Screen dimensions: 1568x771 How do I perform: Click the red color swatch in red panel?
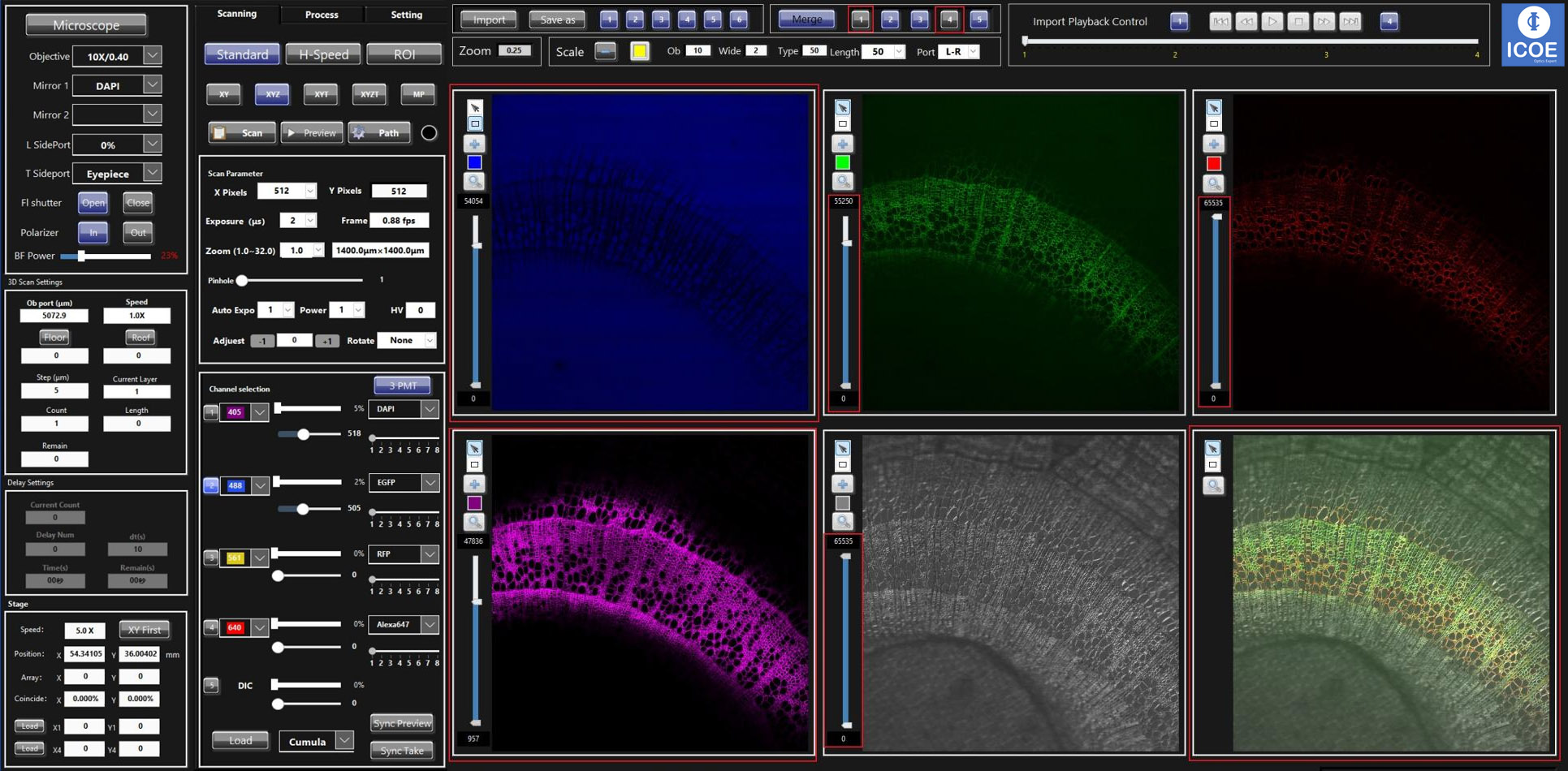tap(1214, 164)
